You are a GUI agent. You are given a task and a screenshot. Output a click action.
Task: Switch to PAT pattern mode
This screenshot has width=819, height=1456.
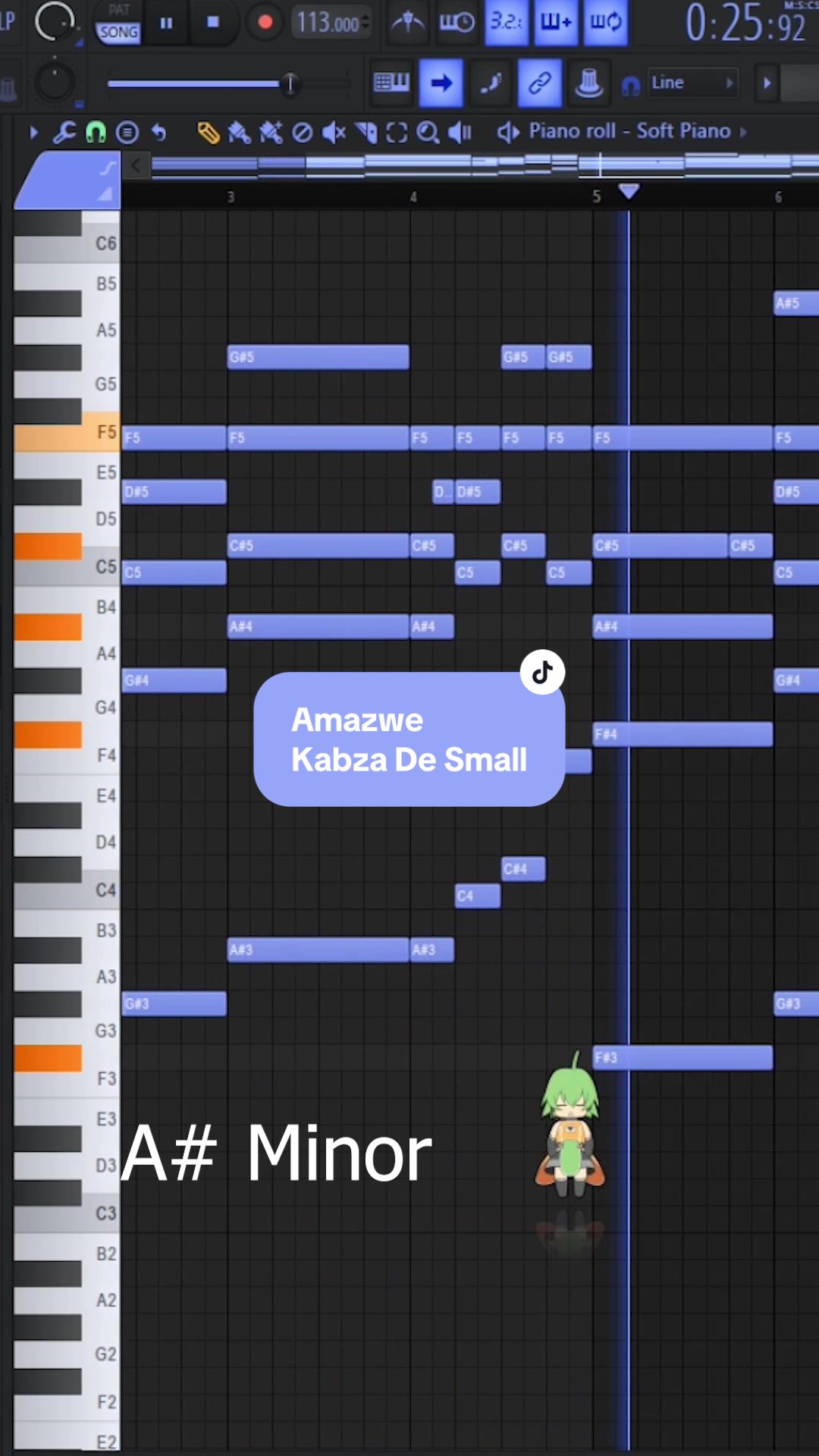pyautogui.click(x=119, y=10)
